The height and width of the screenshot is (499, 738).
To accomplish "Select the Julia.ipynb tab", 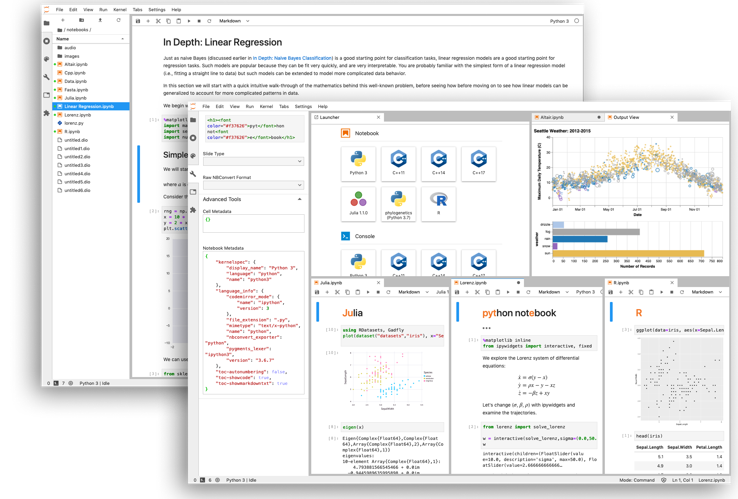I will [x=347, y=283].
